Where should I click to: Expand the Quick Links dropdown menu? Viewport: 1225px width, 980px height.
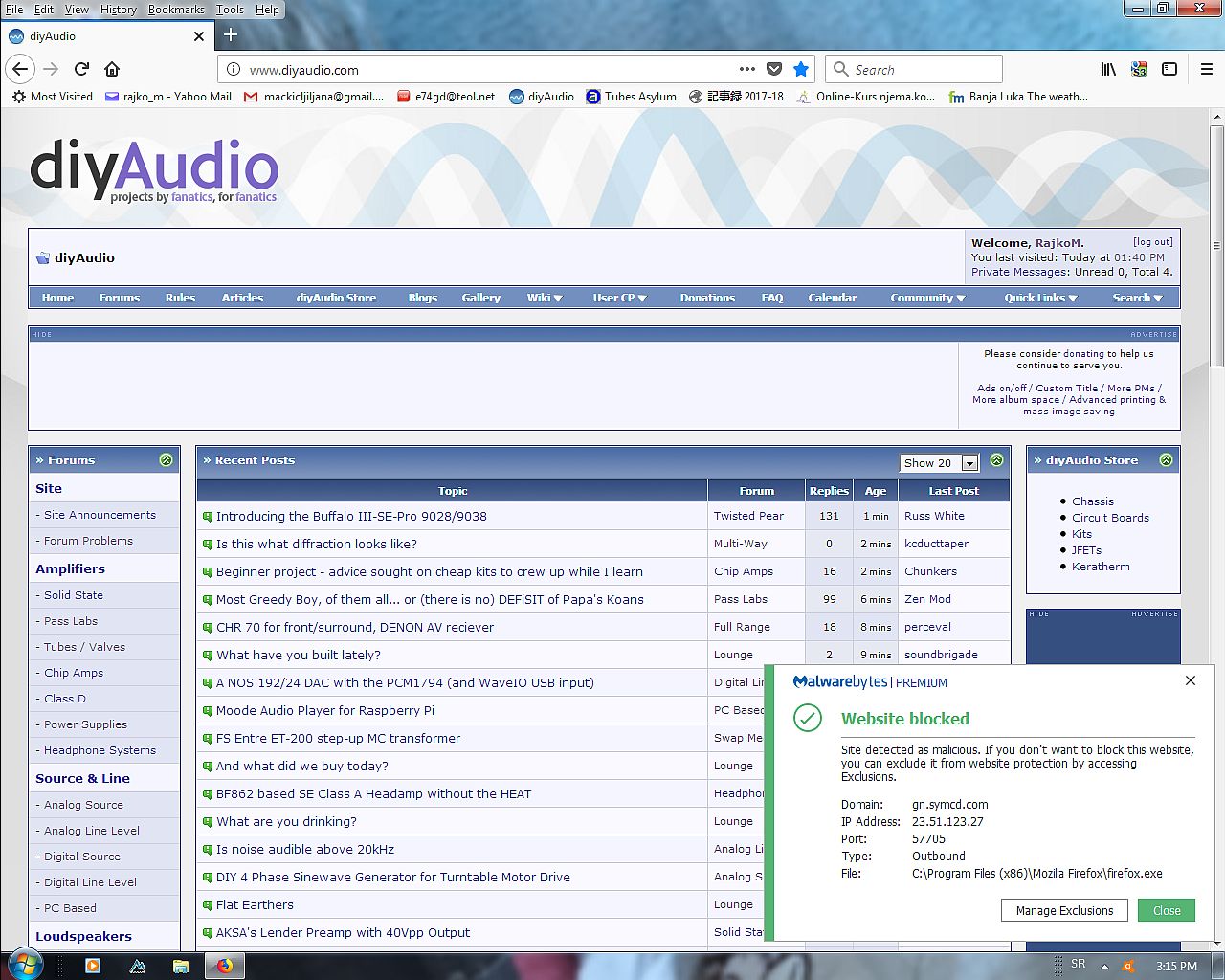click(1040, 298)
